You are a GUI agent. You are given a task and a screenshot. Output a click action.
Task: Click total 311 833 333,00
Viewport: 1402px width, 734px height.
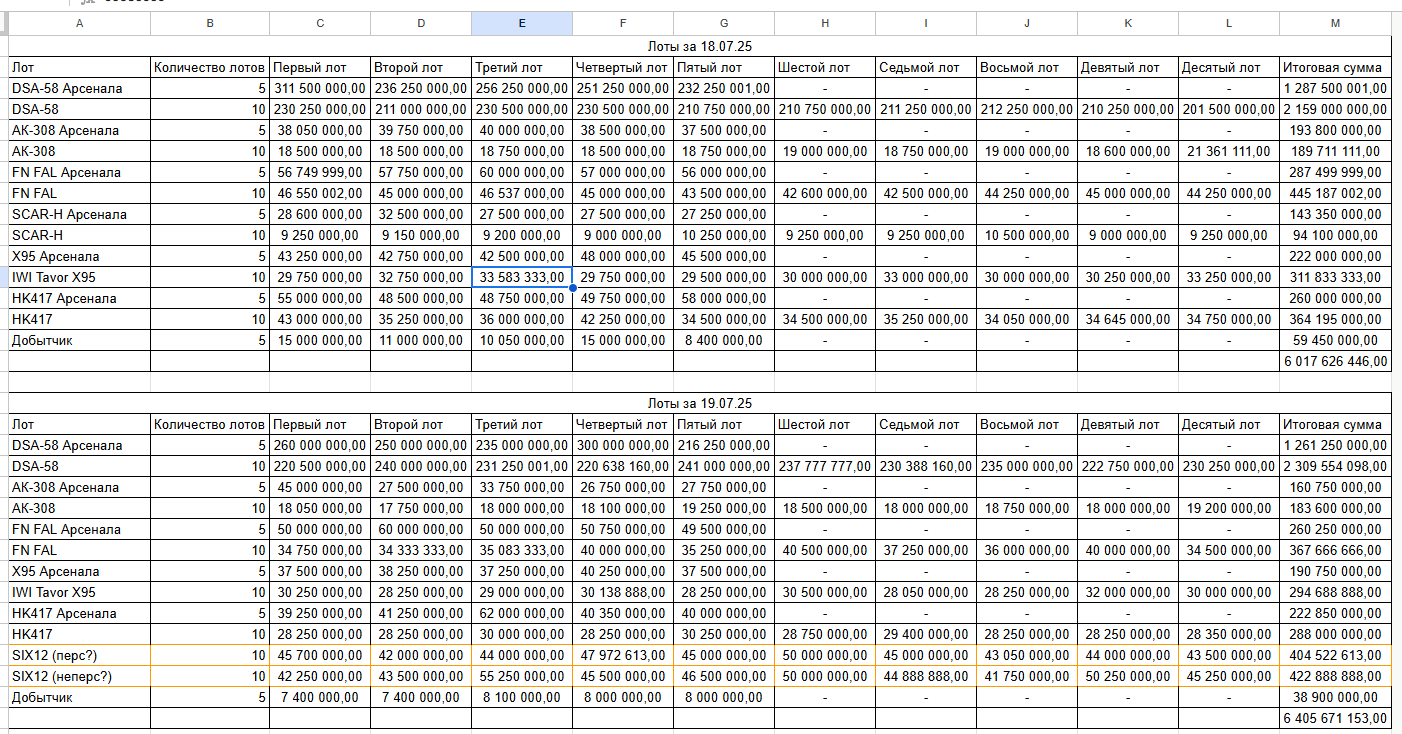point(1336,277)
